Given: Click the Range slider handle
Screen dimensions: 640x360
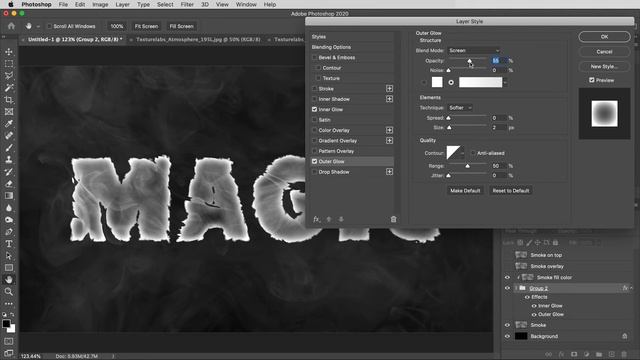Looking at the screenshot, I should pos(467,166).
